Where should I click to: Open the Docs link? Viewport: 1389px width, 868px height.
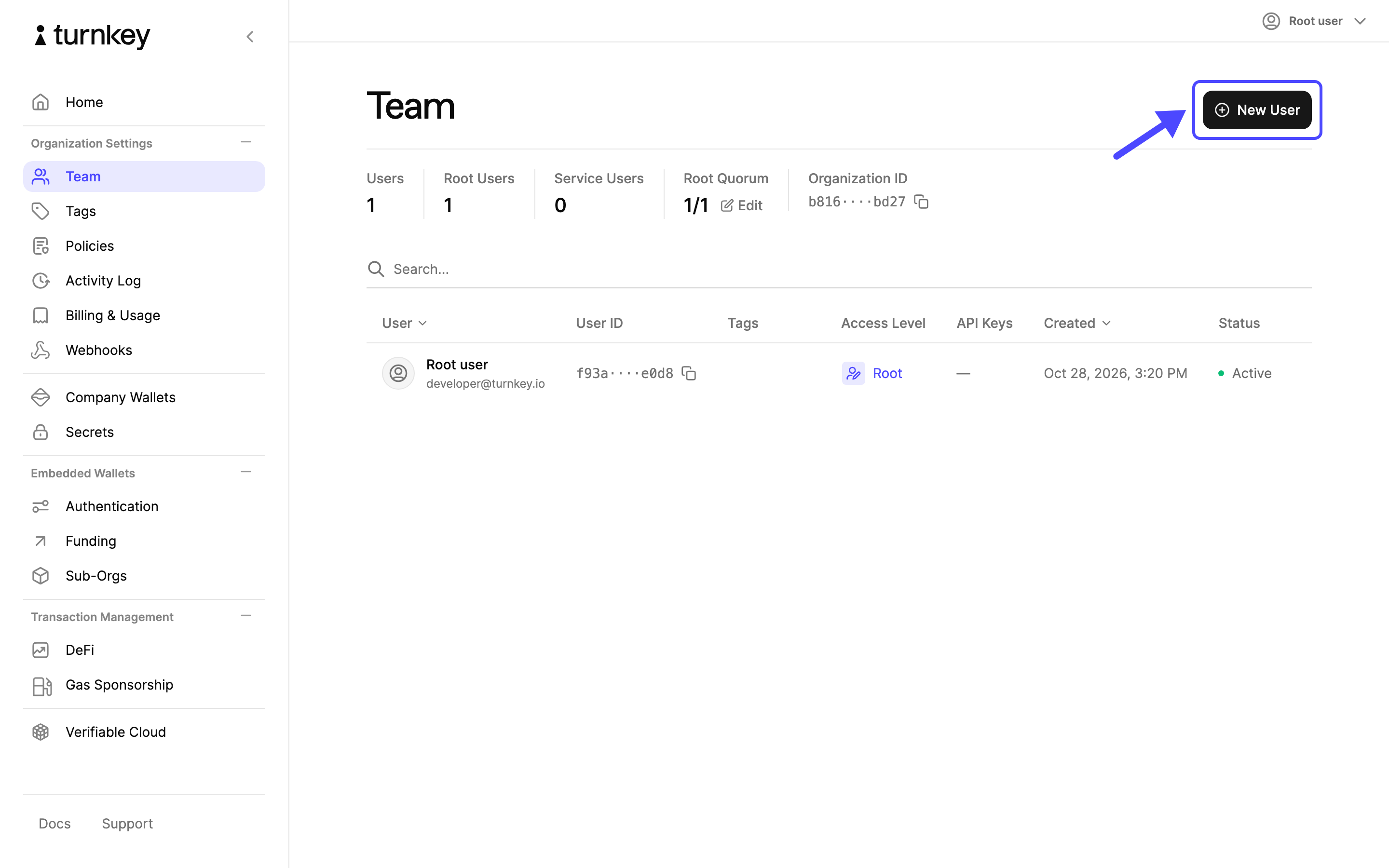click(54, 823)
